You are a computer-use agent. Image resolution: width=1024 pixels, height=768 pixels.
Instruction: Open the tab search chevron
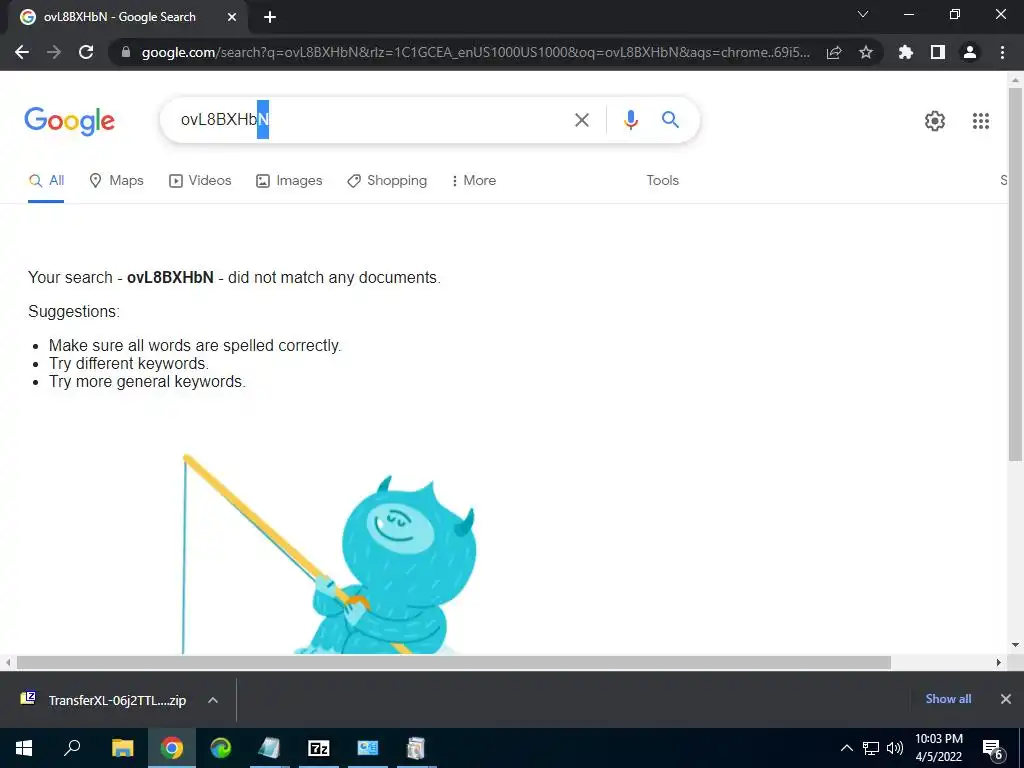tap(863, 14)
